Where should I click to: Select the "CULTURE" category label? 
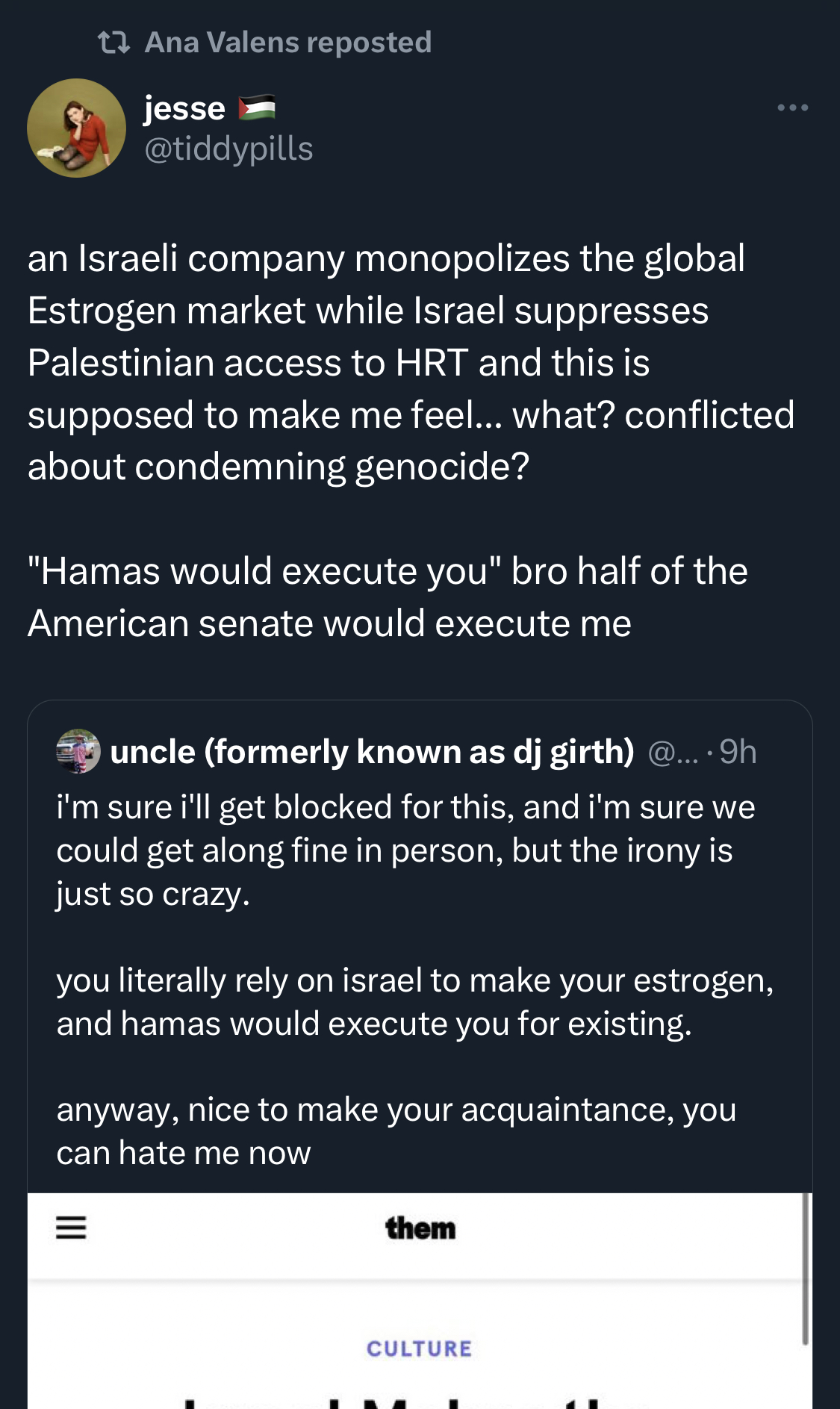click(x=420, y=1349)
